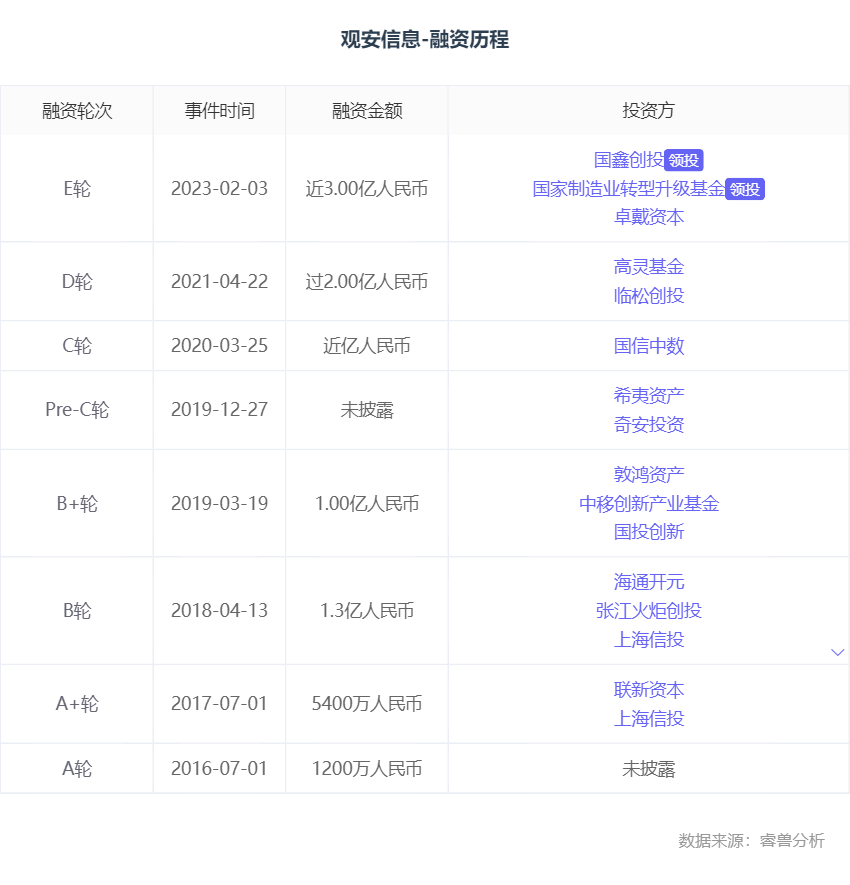Click date 2023-02-03
Screen dimensions: 850x885
click(x=220, y=189)
